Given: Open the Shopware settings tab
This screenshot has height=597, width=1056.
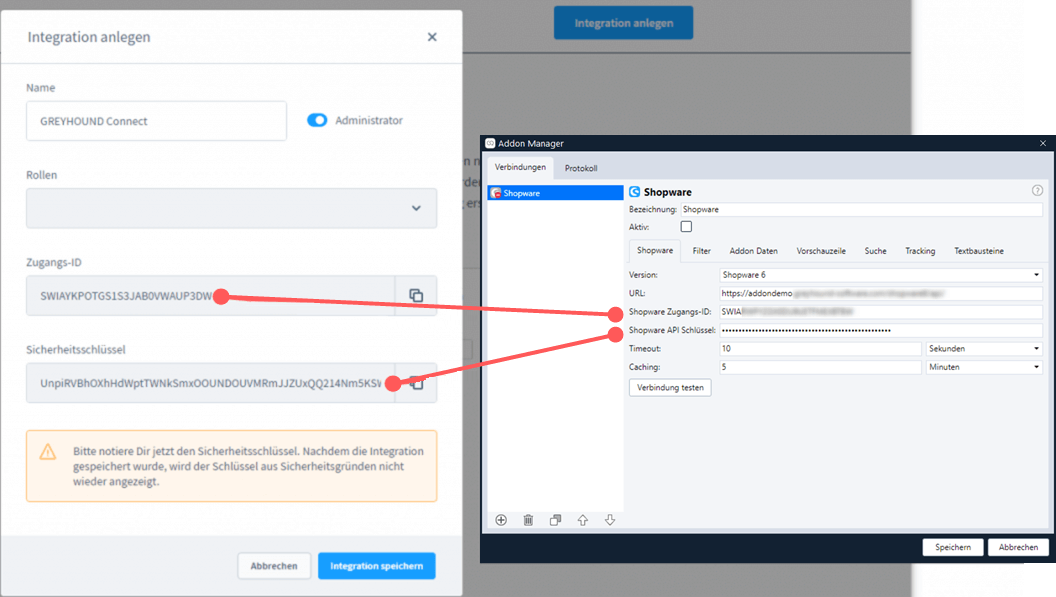Looking at the screenshot, I should (655, 251).
